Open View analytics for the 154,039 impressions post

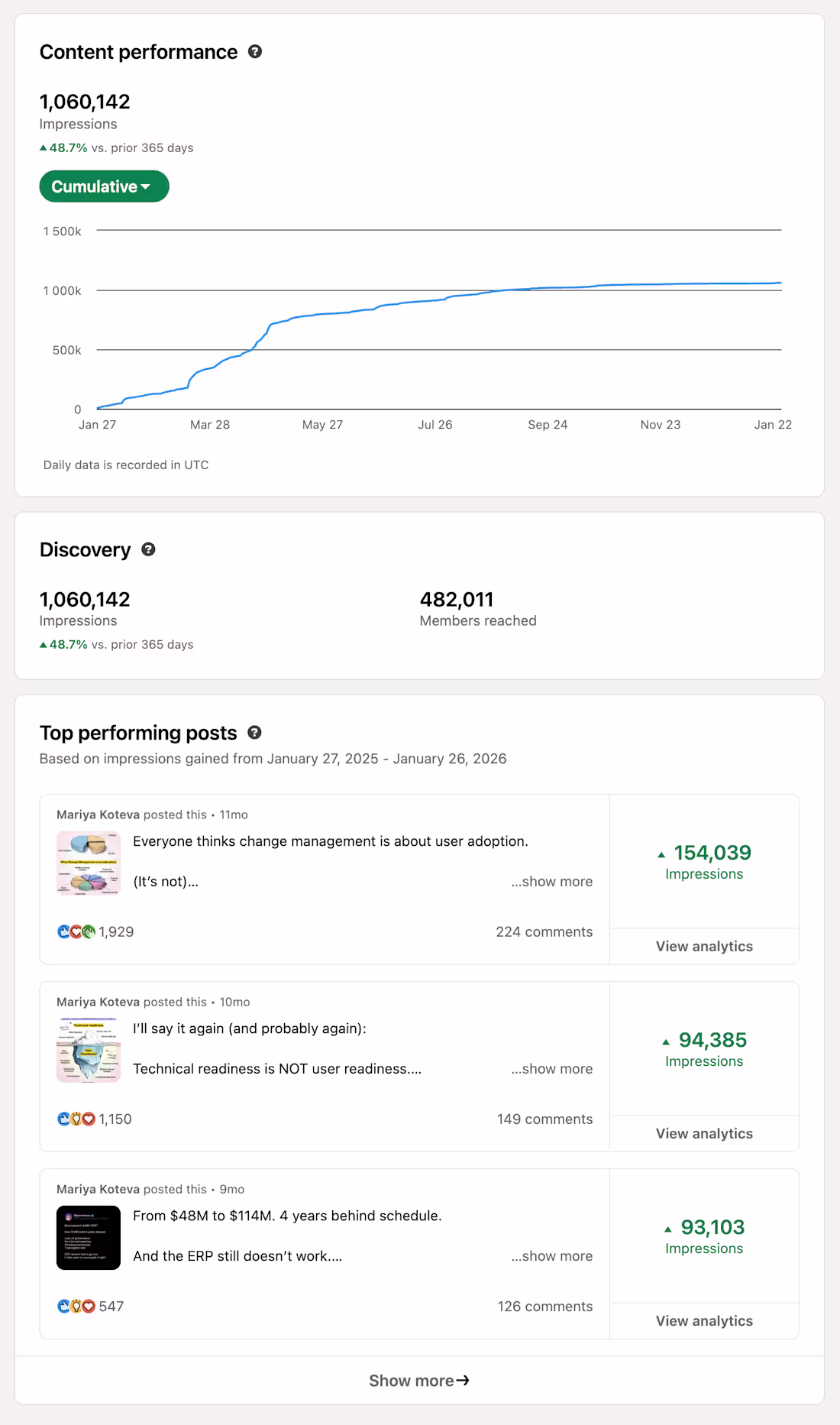coord(703,946)
